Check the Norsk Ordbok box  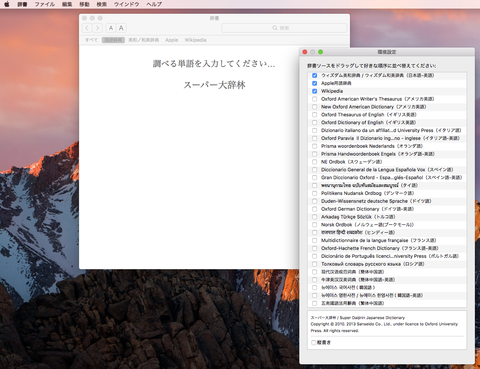(314, 225)
